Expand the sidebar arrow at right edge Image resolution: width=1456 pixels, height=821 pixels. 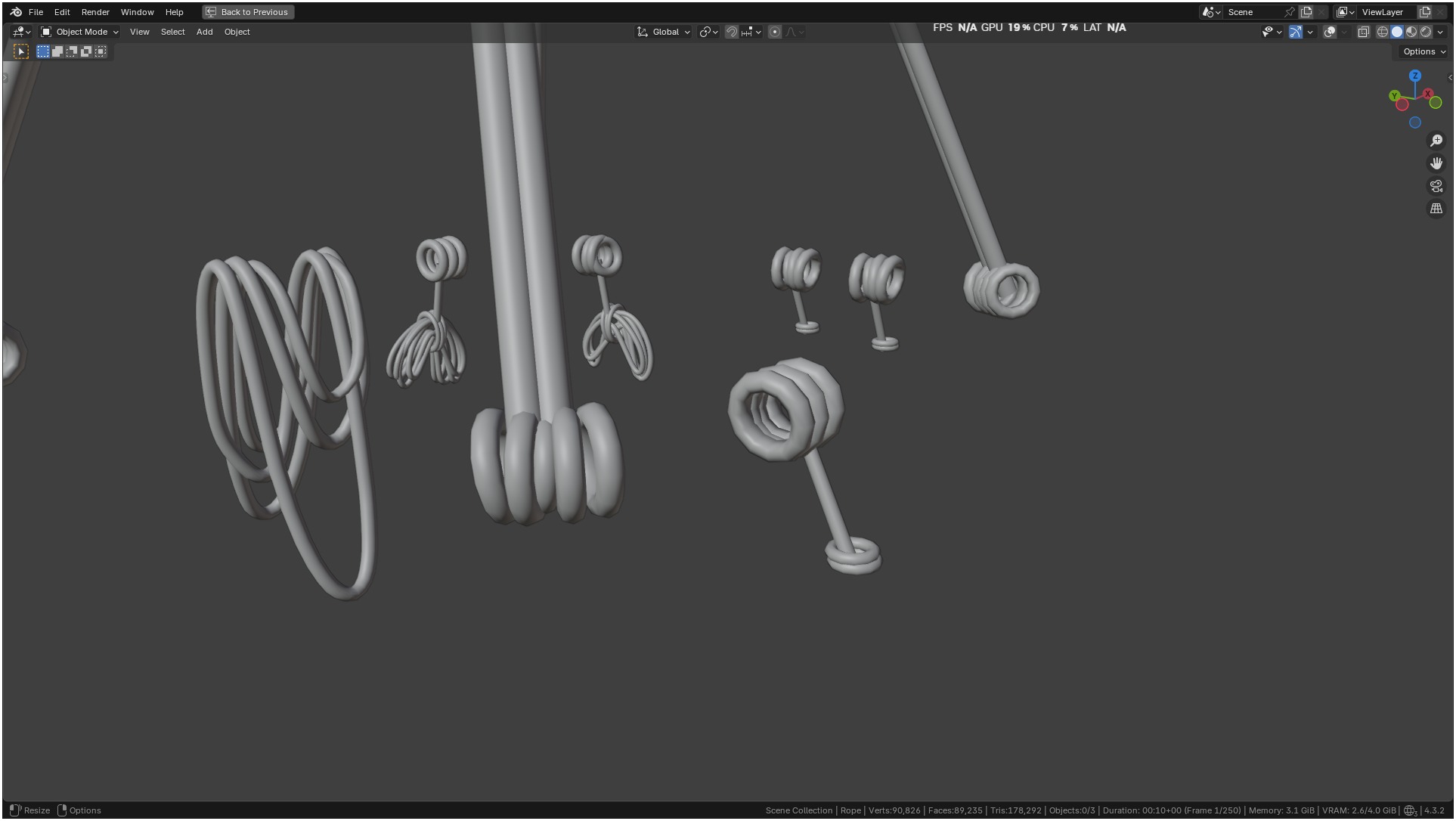[x=1449, y=77]
